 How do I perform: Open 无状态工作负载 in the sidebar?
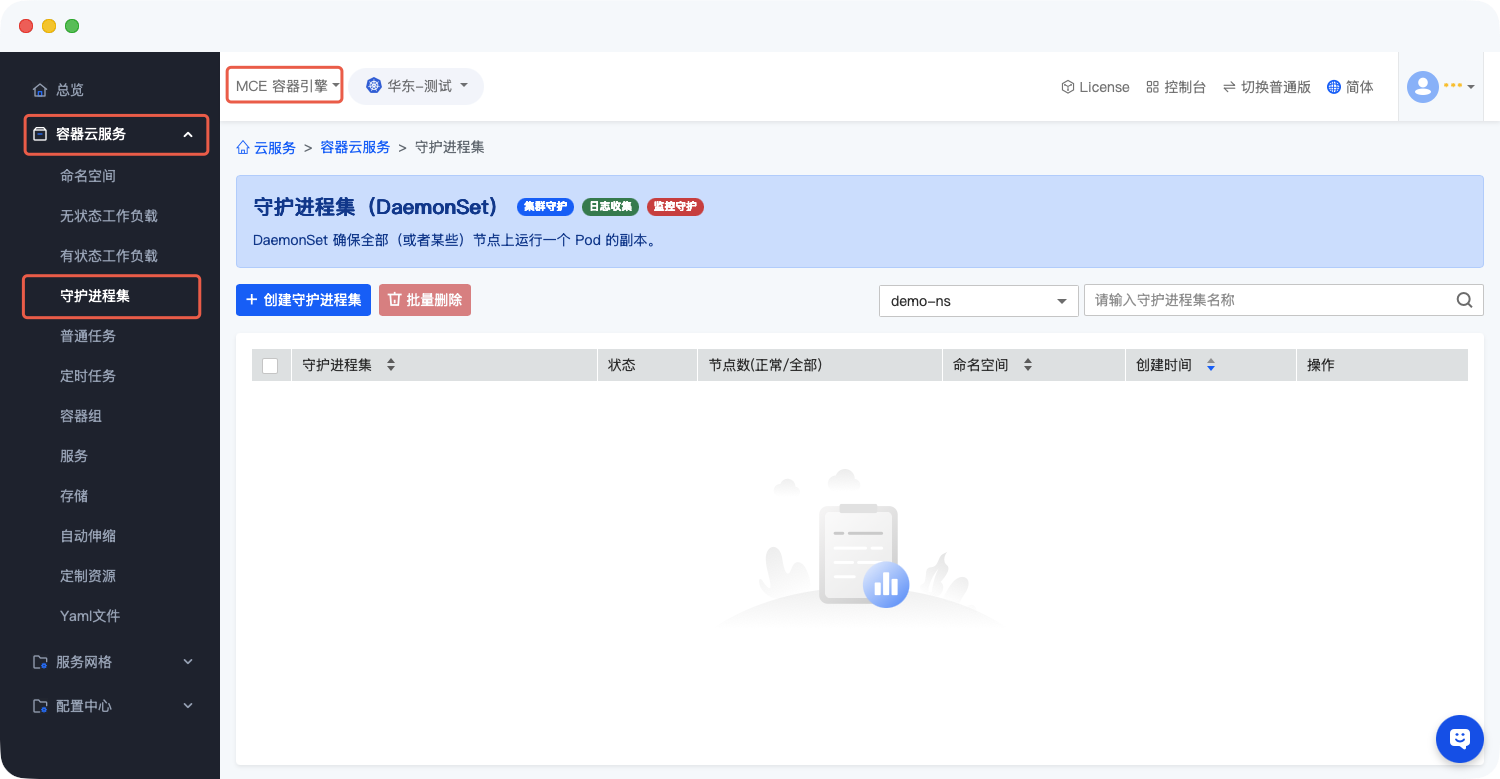(x=109, y=216)
